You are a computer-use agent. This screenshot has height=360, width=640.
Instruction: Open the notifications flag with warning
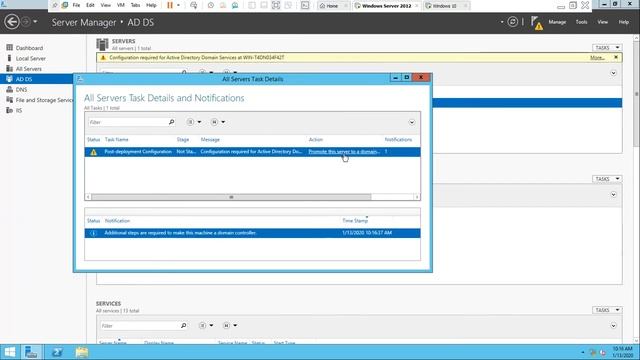[x=537, y=23]
